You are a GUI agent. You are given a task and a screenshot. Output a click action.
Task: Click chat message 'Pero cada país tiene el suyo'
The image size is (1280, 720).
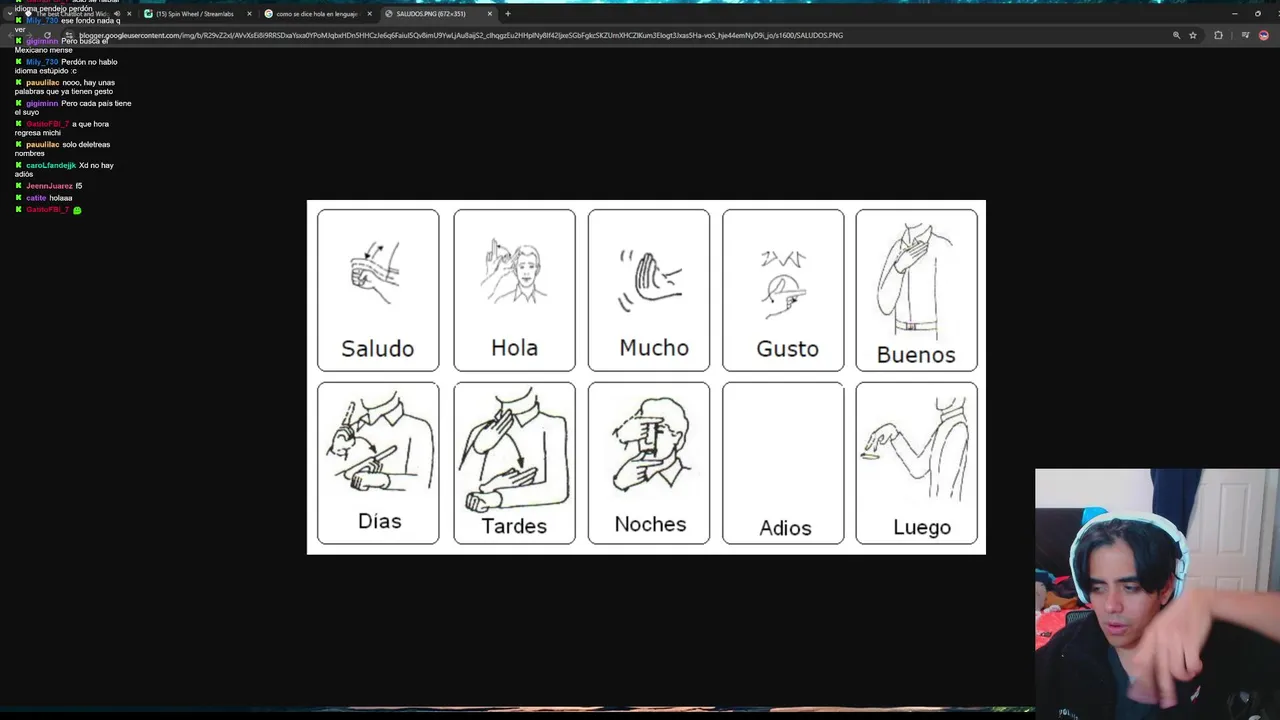pyautogui.click(x=73, y=108)
